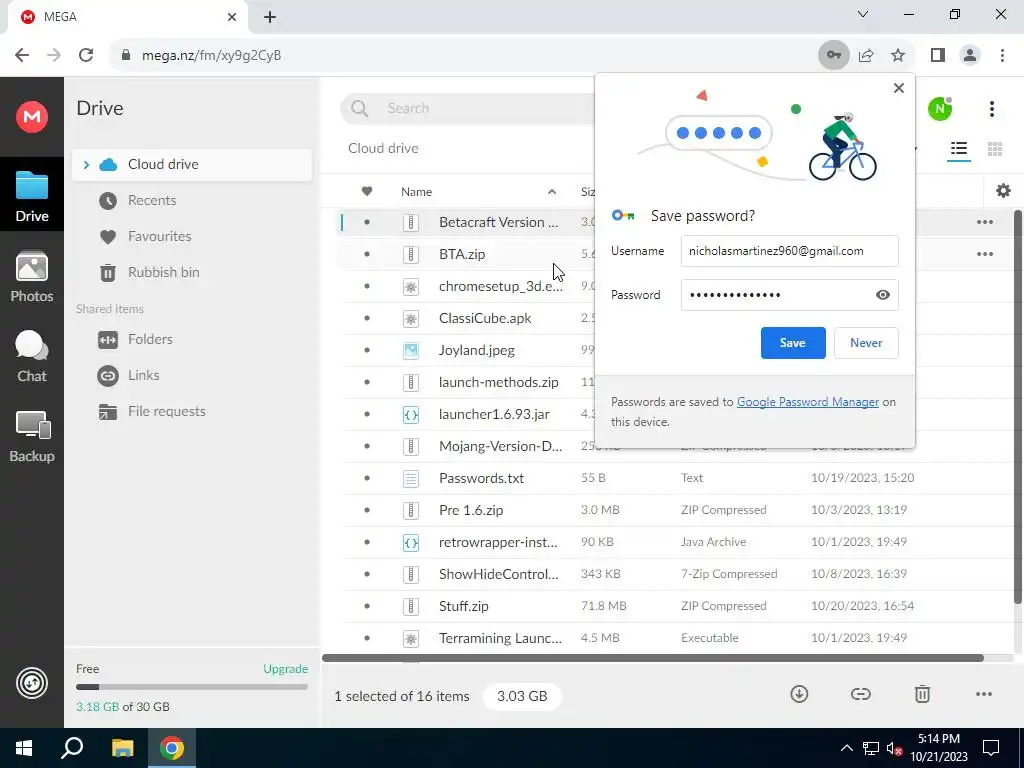Open a new browser tab
The width and height of the screenshot is (1024, 768).
pyautogui.click(x=270, y=17)
